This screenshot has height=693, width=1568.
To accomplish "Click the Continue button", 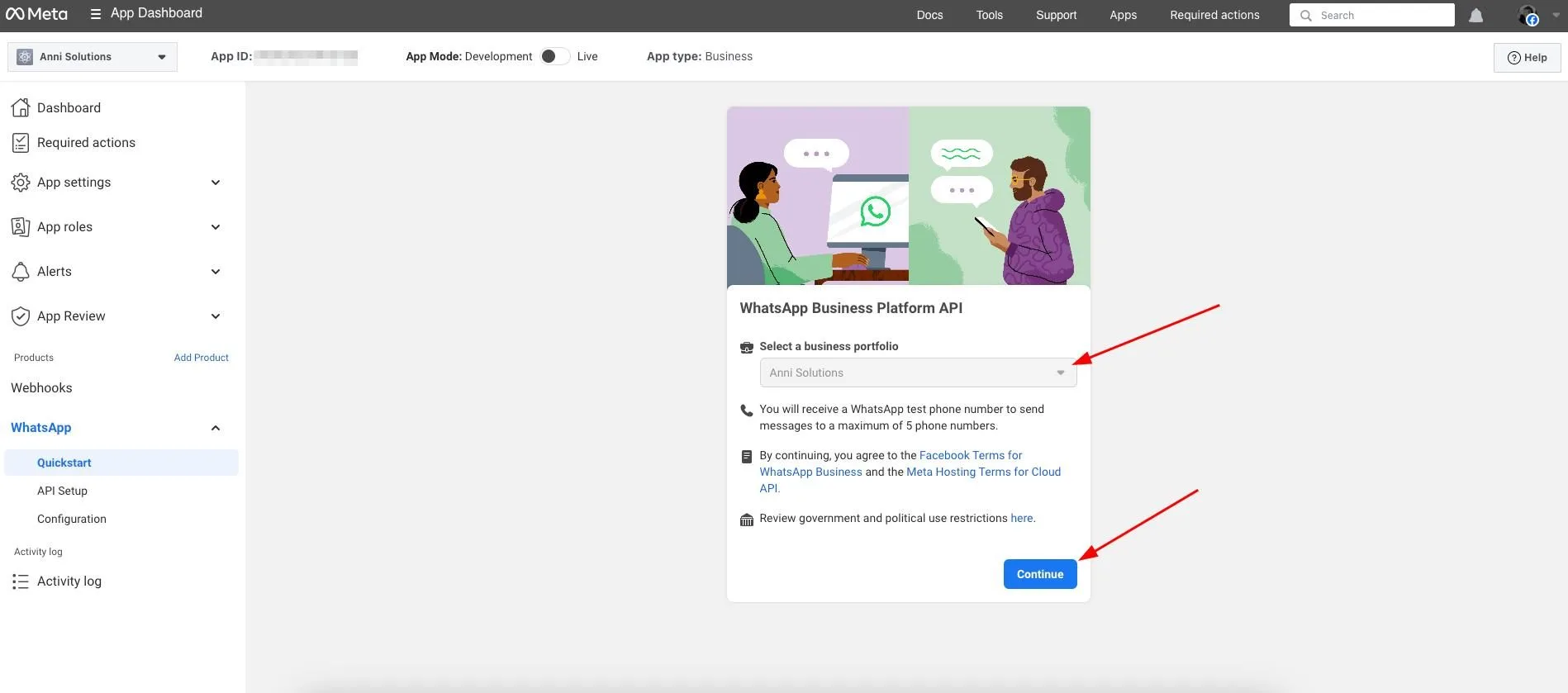I will click(x=1040, y=574).
